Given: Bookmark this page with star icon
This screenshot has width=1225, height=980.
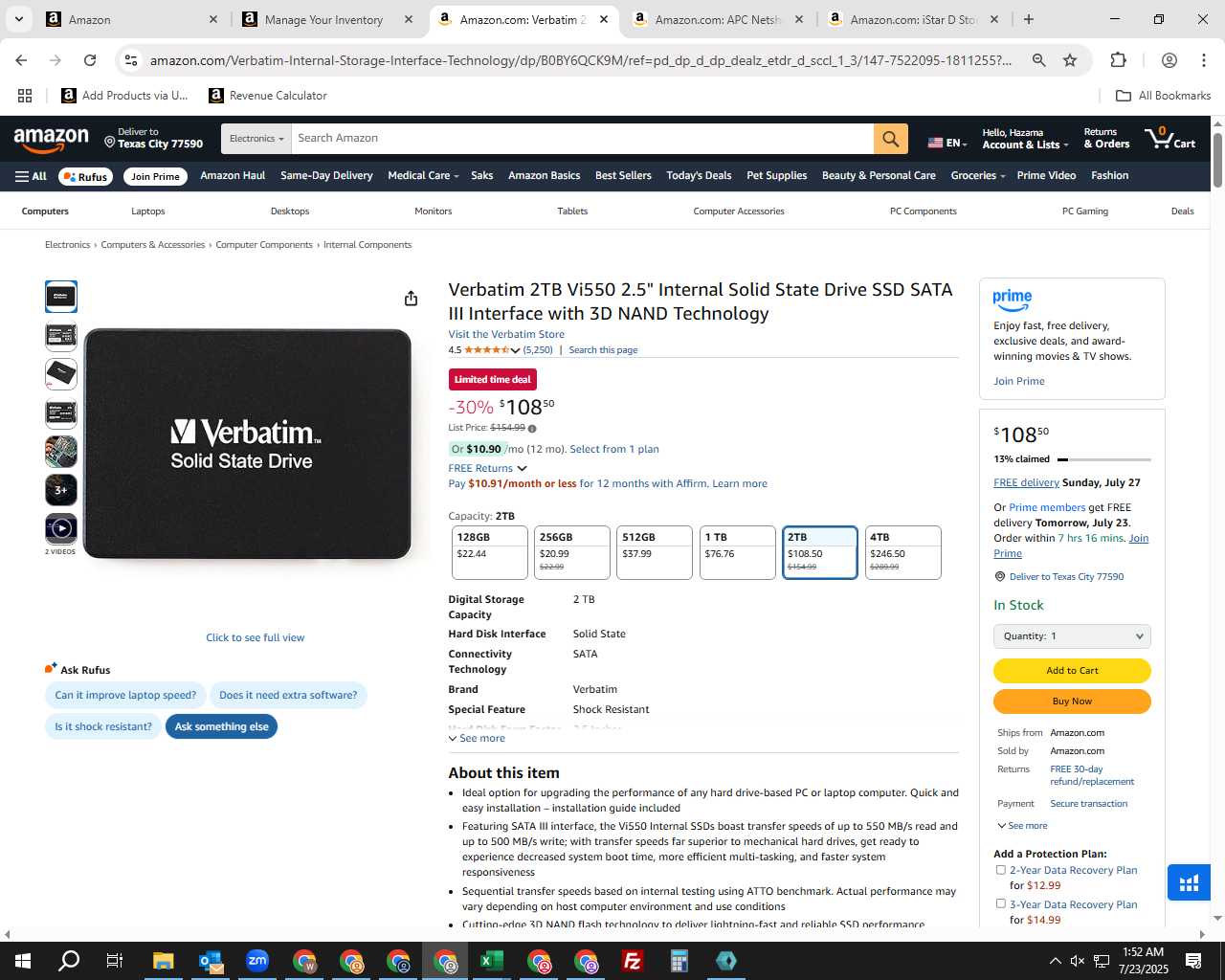Looking at the screenshot, I should coord(1070,60).
